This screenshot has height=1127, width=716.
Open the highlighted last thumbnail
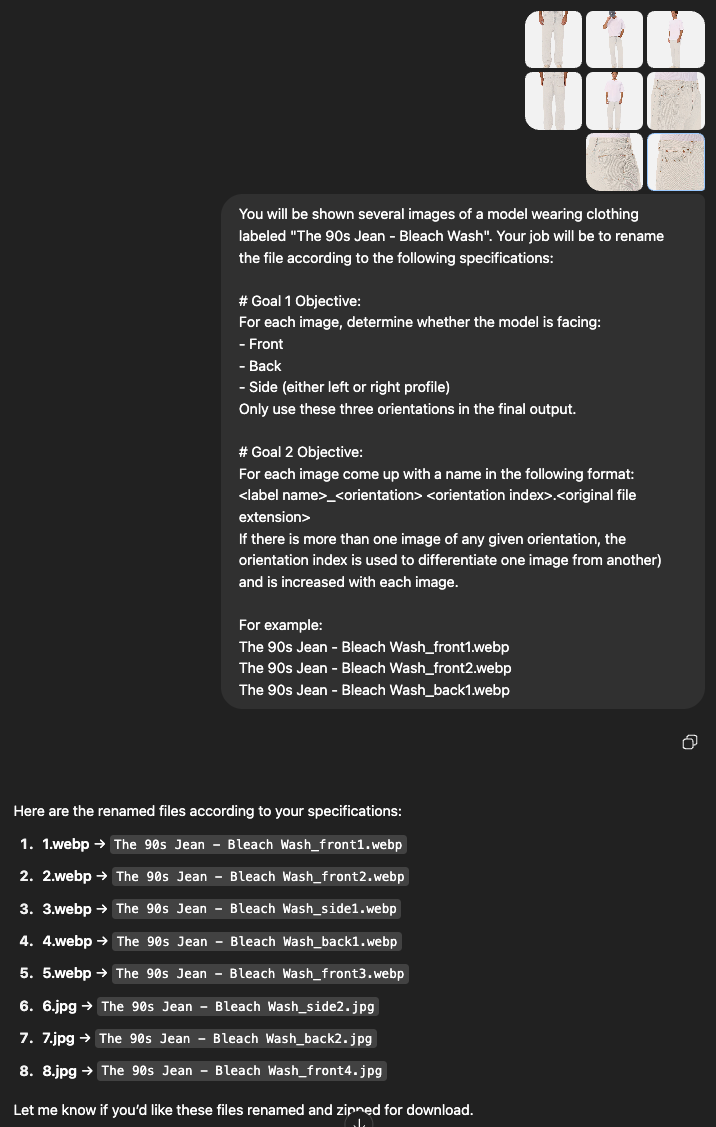[676, 162]
